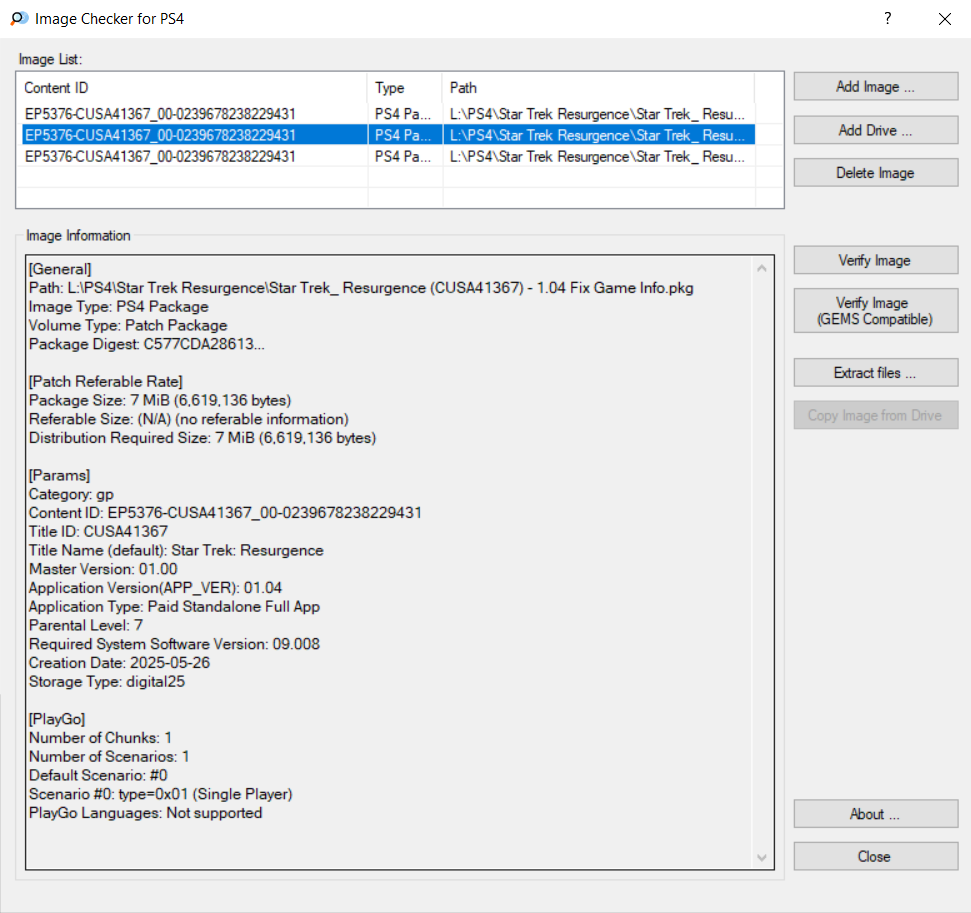Click the Package Digest line

point(147,344)
